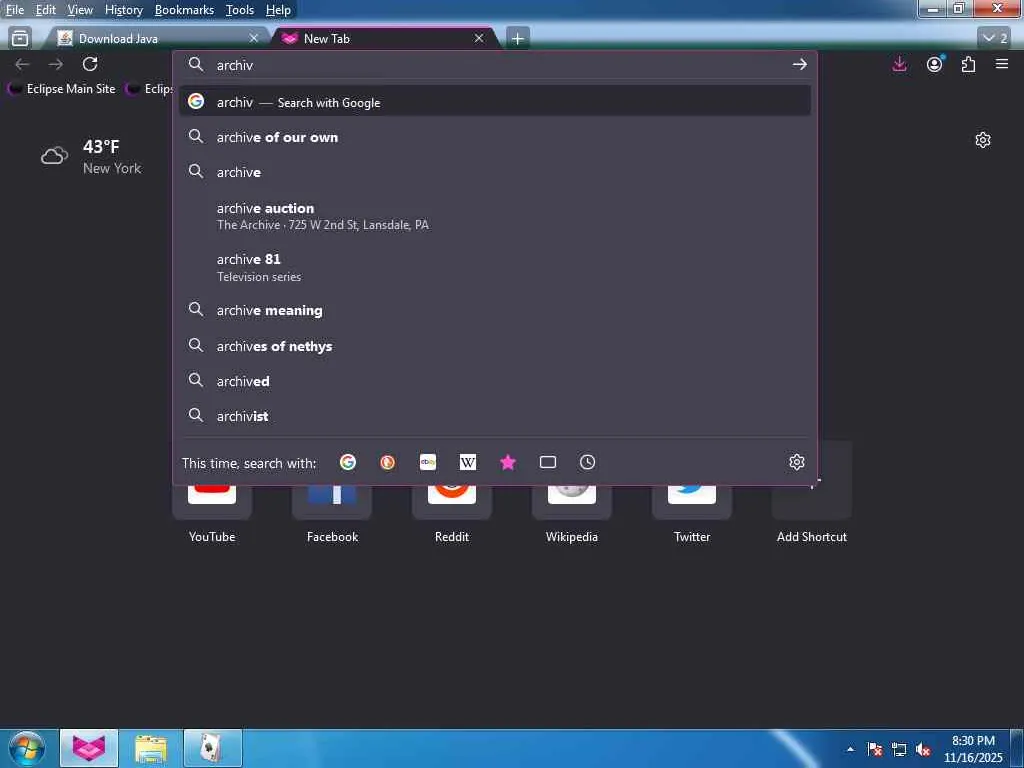
Task: Open the View menu
Action: coord(80,10)
